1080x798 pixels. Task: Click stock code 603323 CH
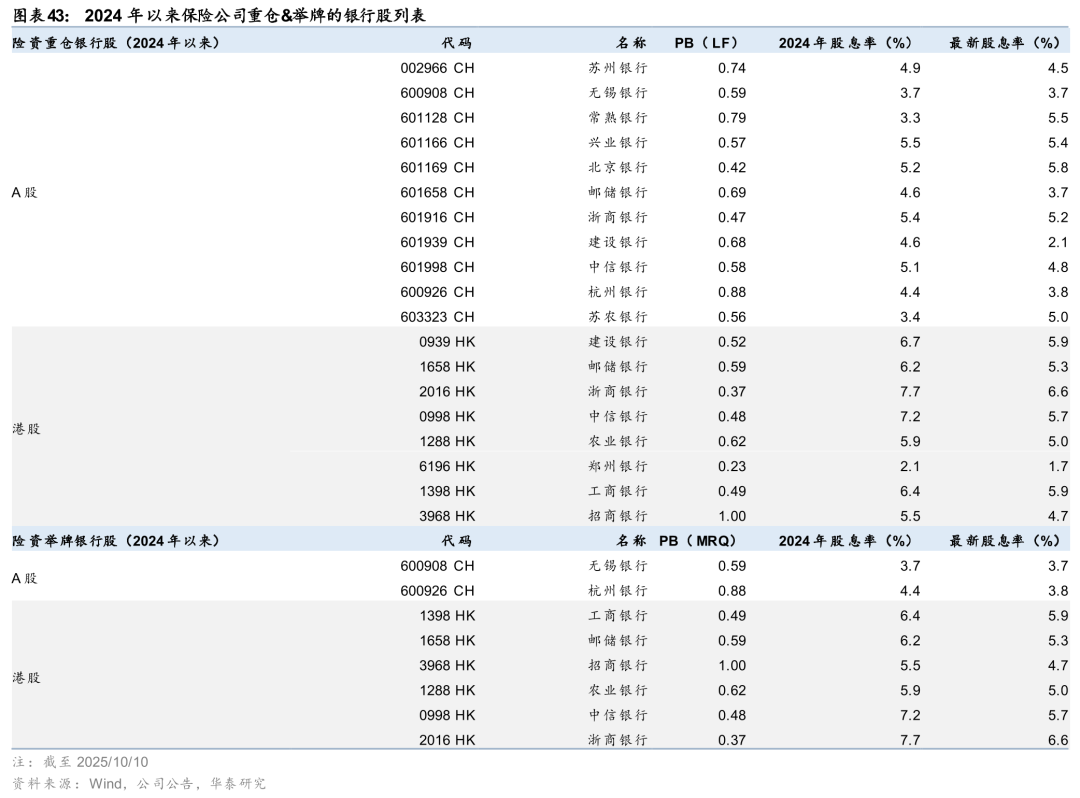tap(437, 317)
